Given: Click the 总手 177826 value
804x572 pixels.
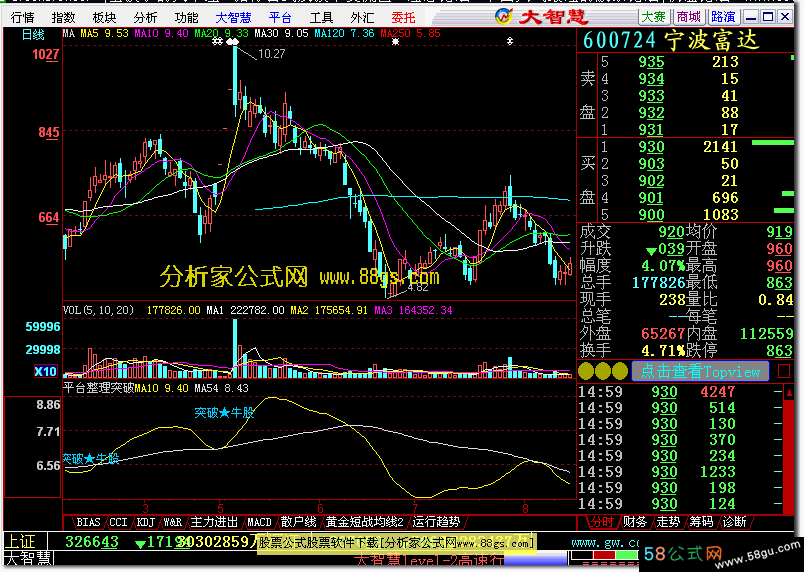Looking at the screenshot, I should pos(658,282).
